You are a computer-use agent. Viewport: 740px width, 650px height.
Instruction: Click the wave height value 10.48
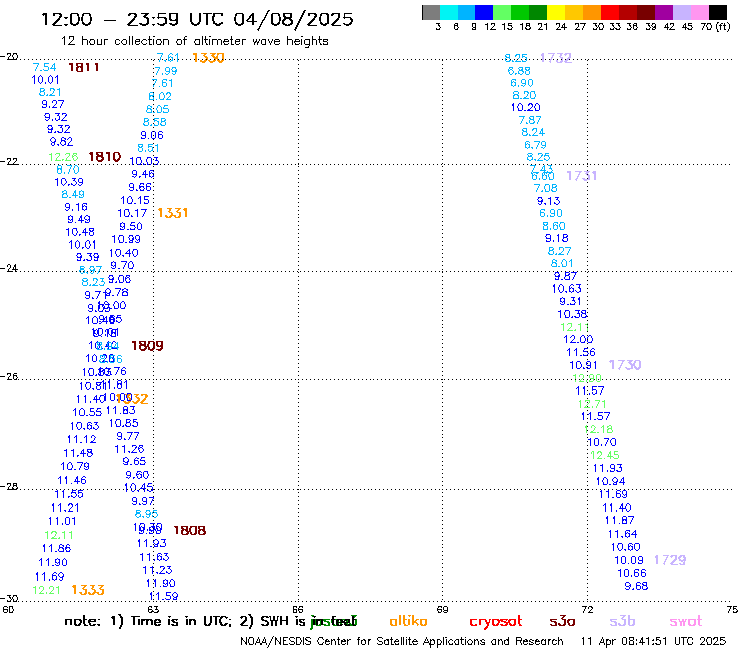80,232
